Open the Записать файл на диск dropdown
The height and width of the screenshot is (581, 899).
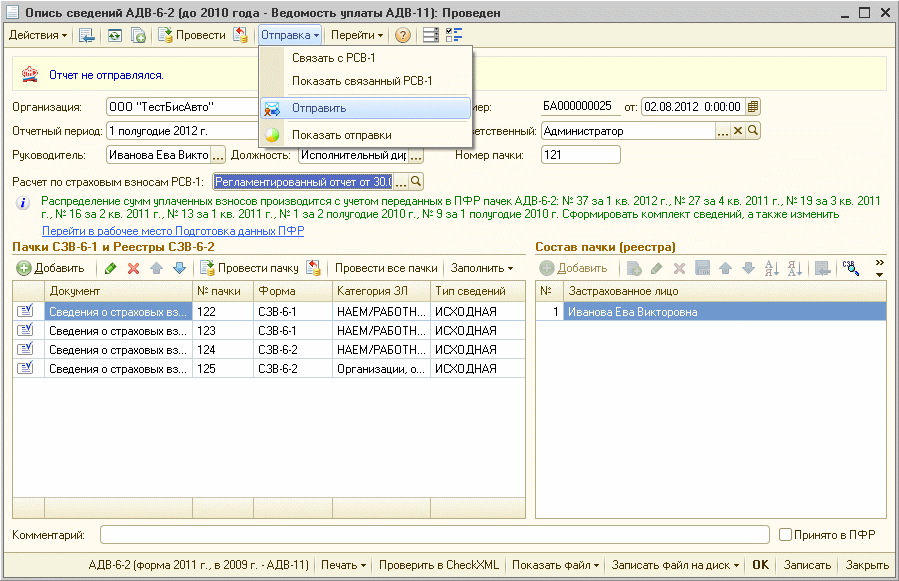[675, 565]
